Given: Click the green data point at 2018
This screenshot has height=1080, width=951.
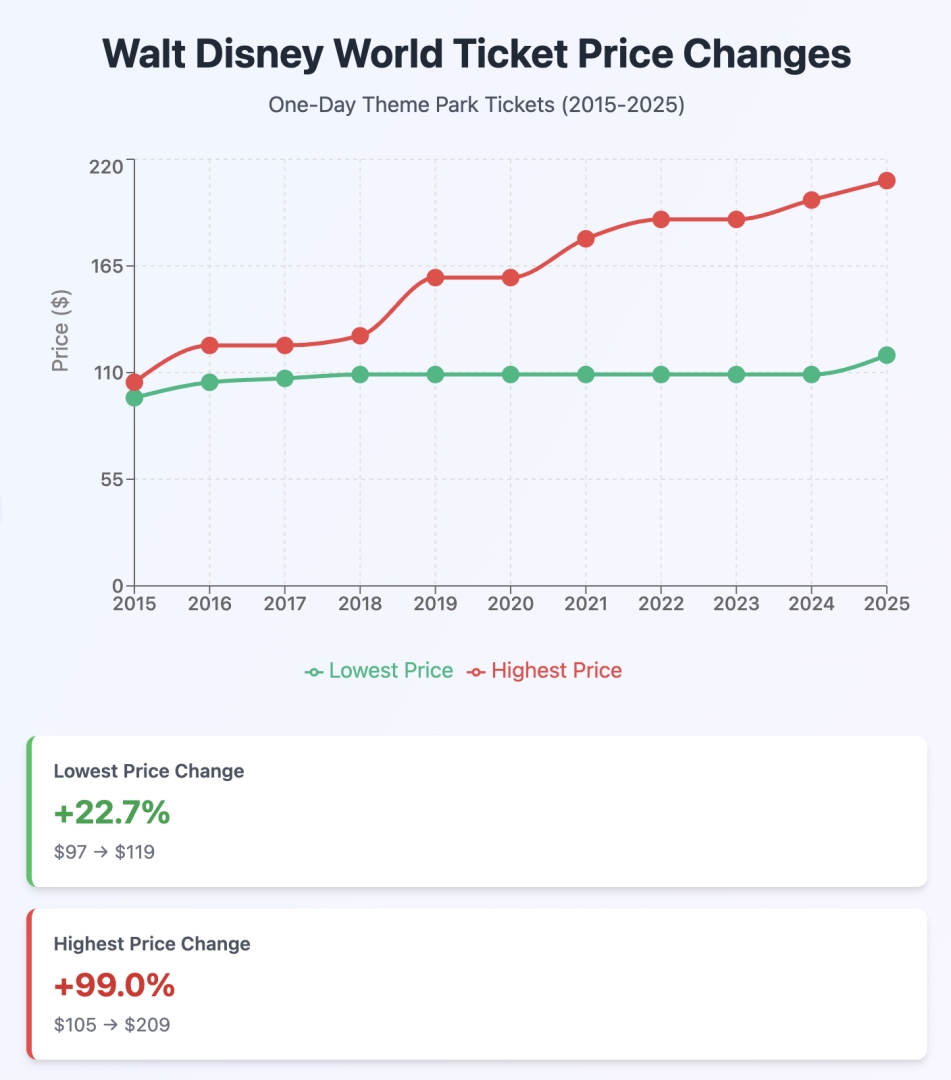Looking at the screenshot, I should coord(360,375).
